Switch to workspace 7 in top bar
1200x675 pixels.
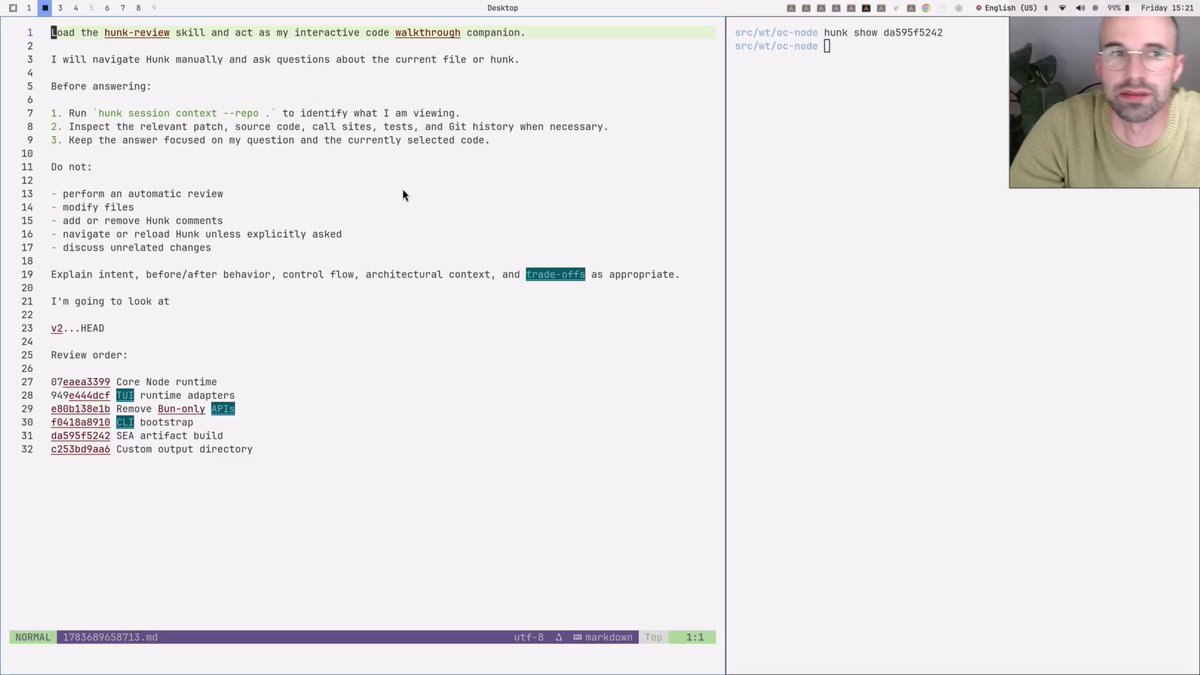122,8
